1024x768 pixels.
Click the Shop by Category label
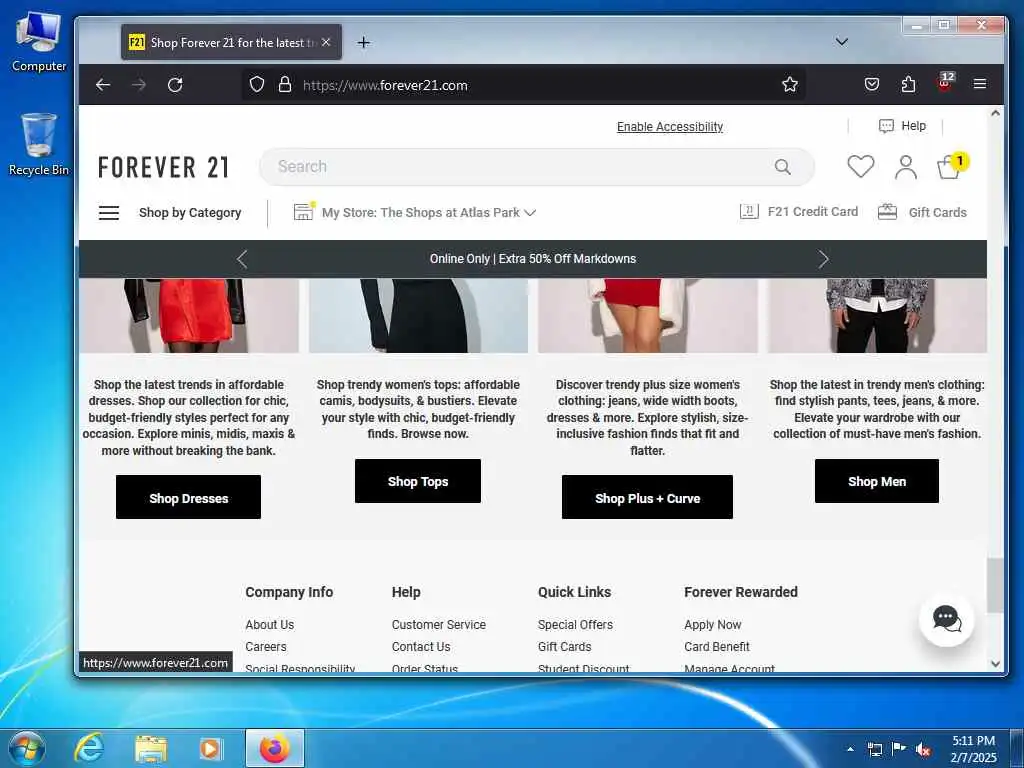[x=190, y=213]
